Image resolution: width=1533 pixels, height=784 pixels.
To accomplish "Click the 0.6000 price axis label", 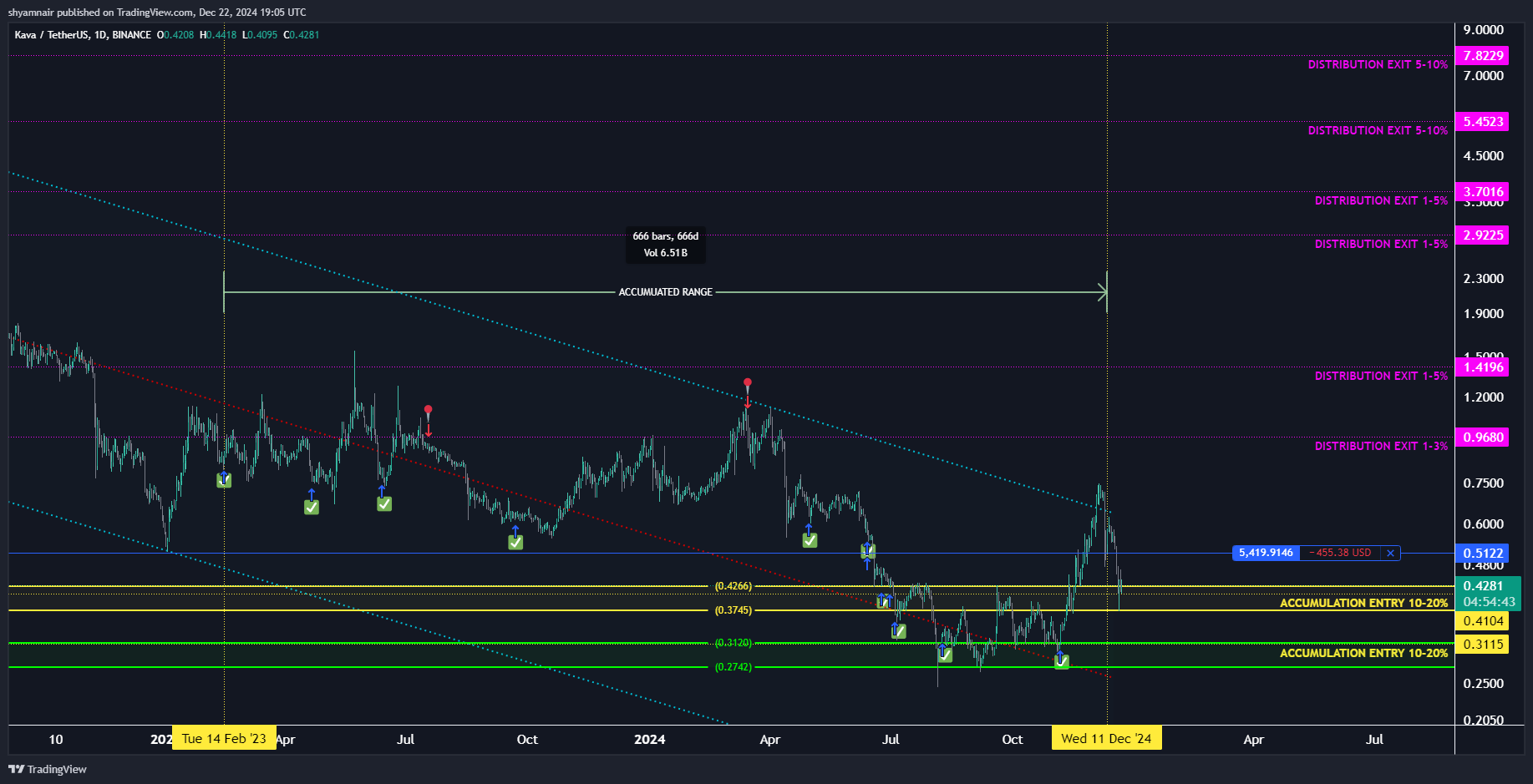I will pyautogui.click(x=1483, y=524).
